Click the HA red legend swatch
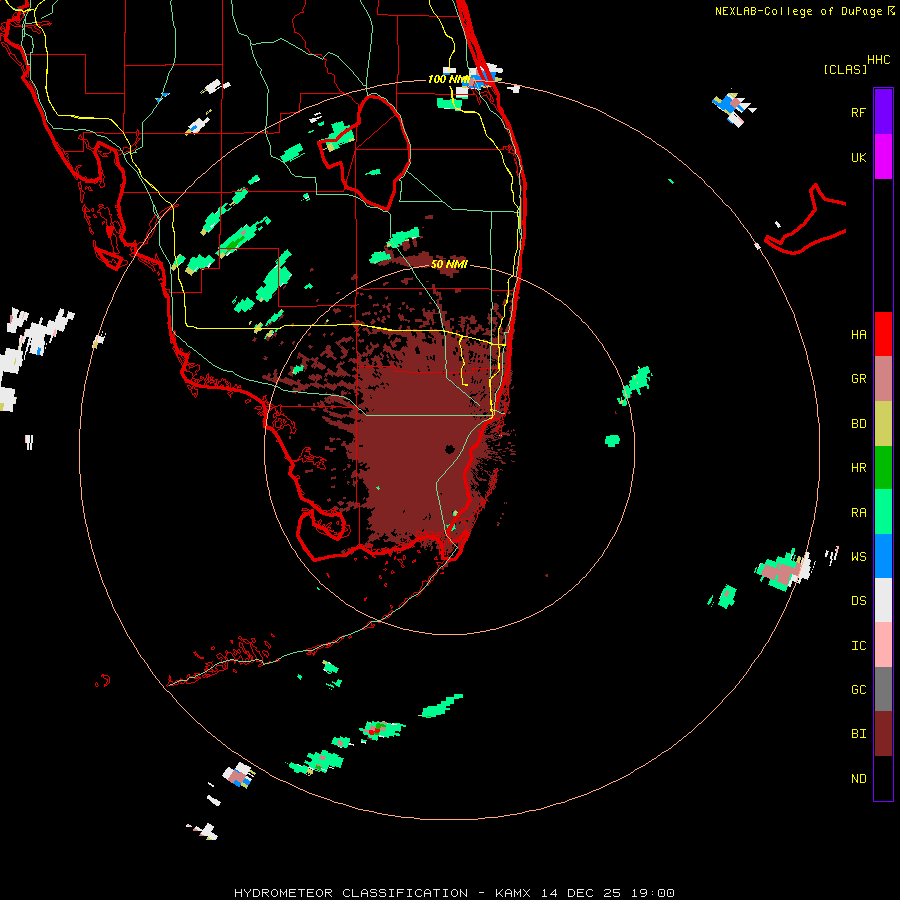 pyautogui.click(x=883, y=334)
